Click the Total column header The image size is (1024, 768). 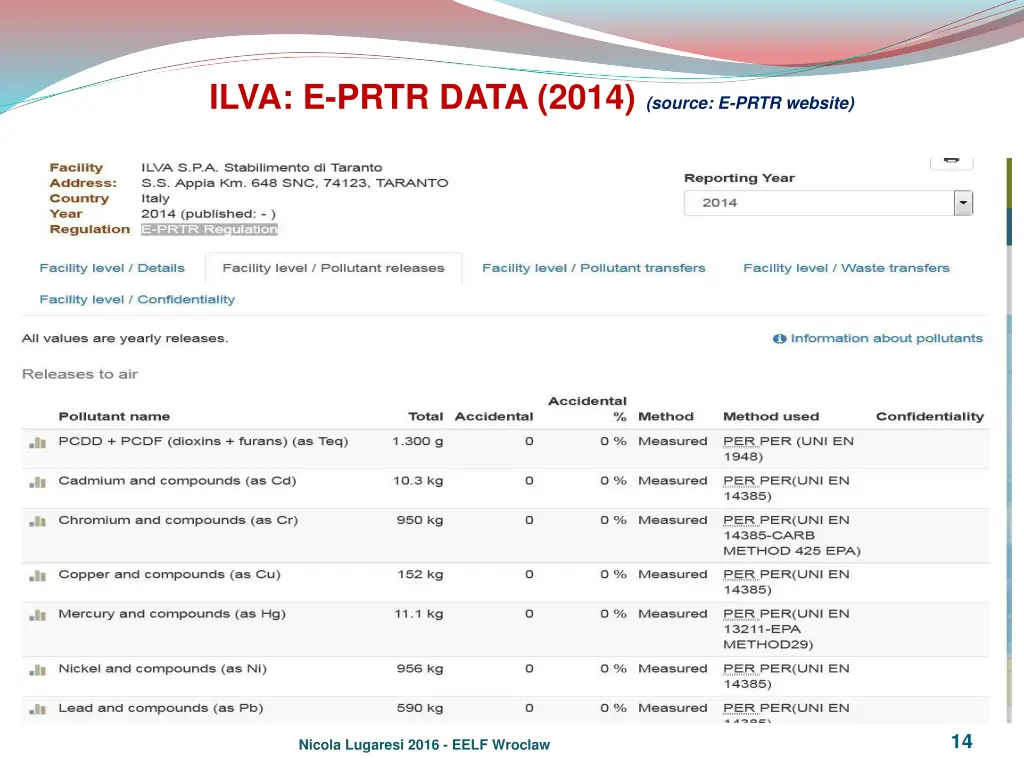pos(426,417)
